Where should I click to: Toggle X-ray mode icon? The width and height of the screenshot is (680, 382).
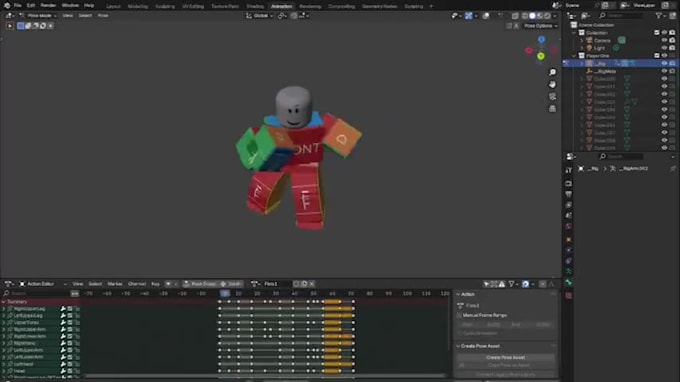pyautogui.click(x=515, y=16)
